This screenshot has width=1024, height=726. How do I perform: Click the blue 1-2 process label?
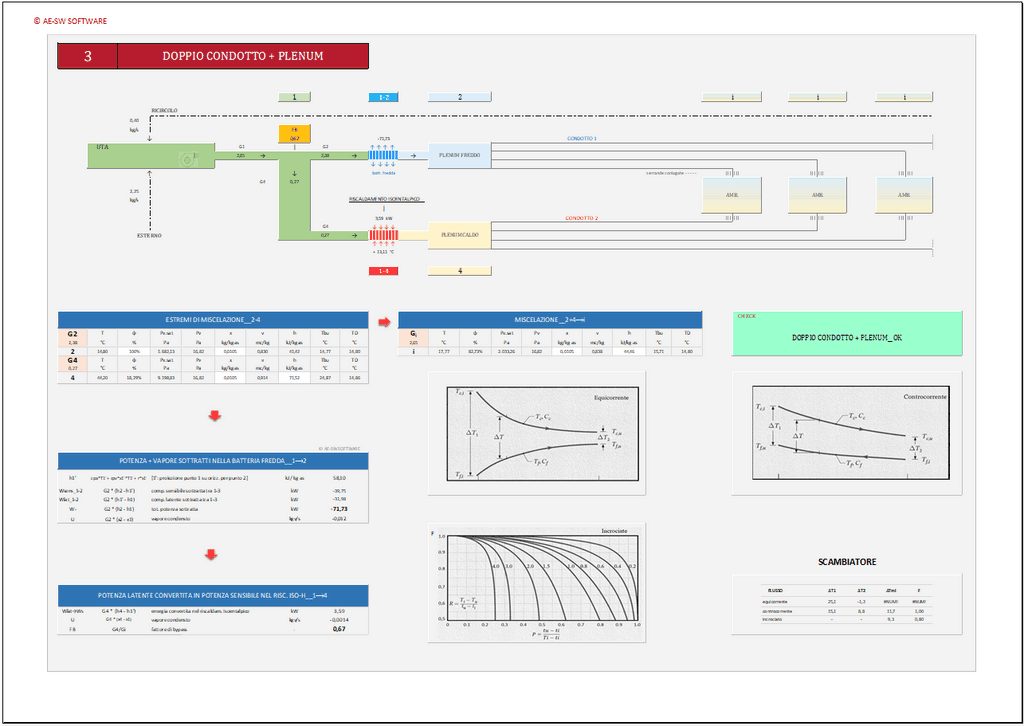pyautogui.click(x=384, y=97)
